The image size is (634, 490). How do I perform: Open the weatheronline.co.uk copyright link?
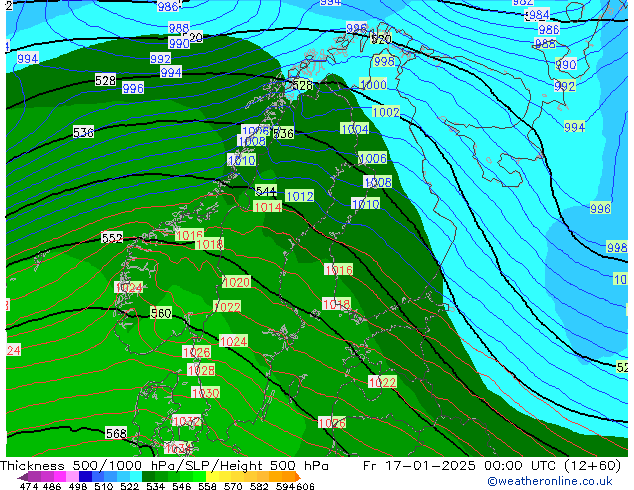(550, 481)
